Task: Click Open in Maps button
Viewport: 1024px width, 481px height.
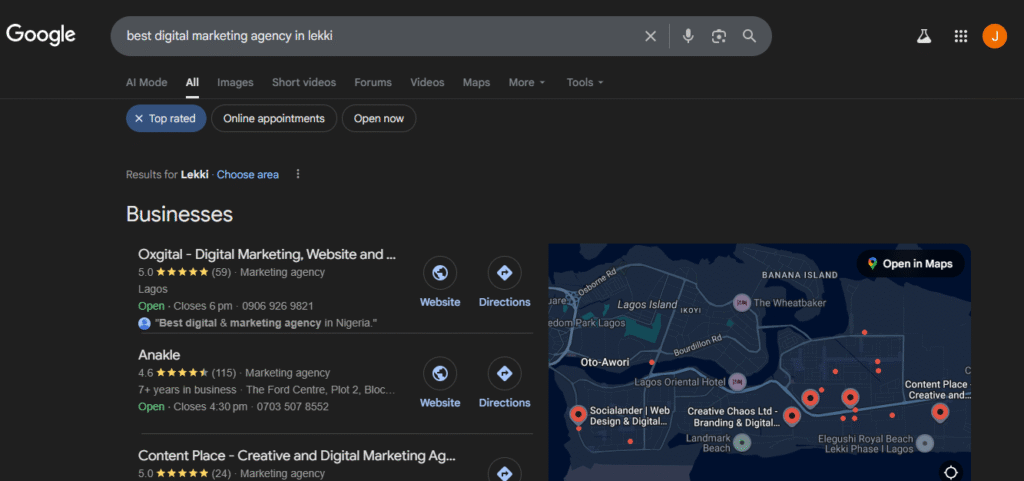Action: coord(910,264)
